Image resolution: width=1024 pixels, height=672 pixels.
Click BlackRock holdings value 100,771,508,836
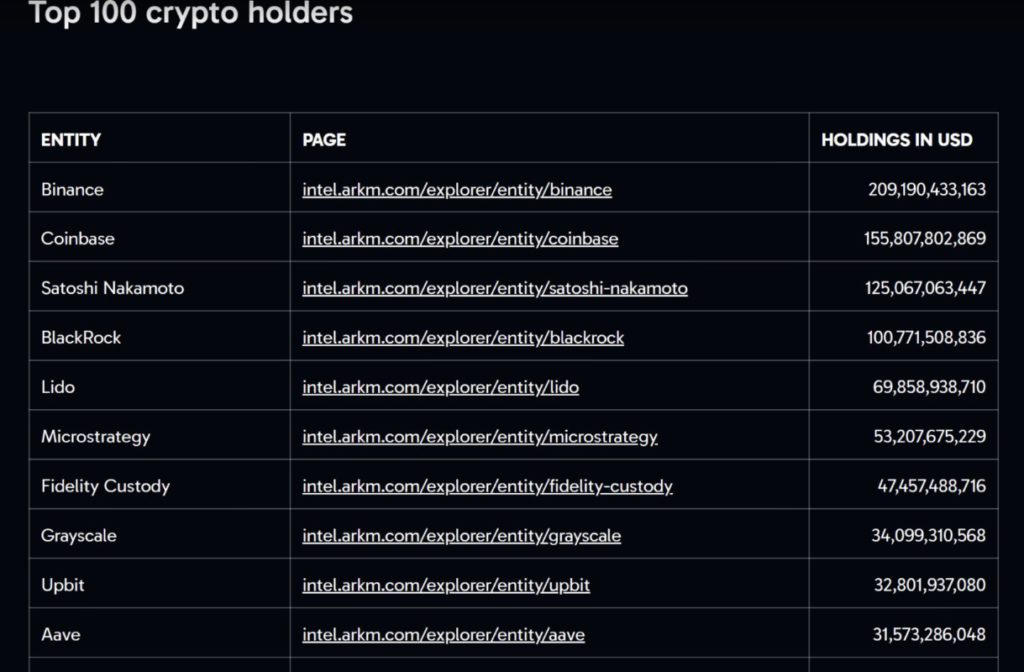click(x=926, y=338)
